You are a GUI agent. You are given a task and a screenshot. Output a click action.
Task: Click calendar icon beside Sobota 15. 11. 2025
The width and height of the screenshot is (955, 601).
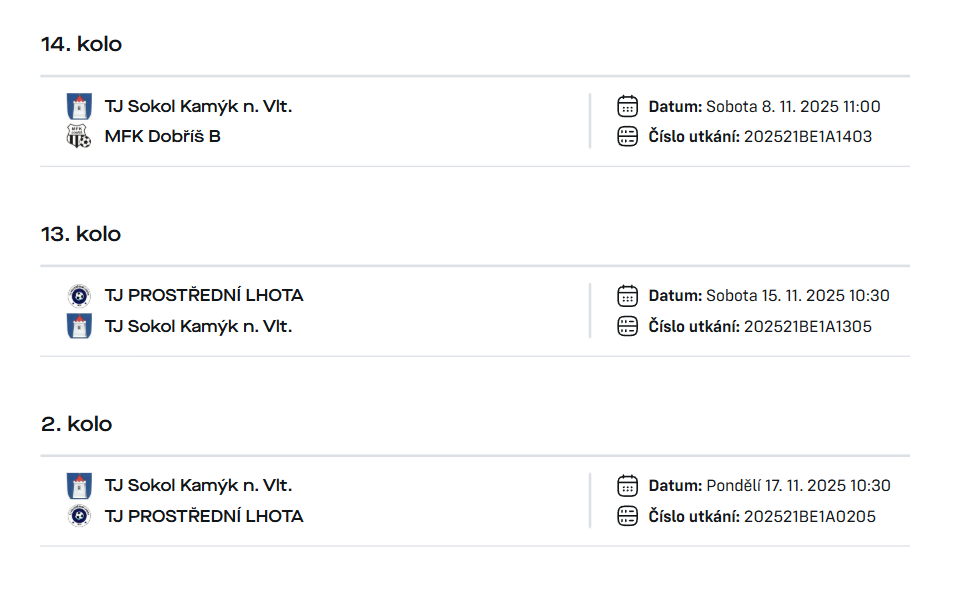[628, 296]
